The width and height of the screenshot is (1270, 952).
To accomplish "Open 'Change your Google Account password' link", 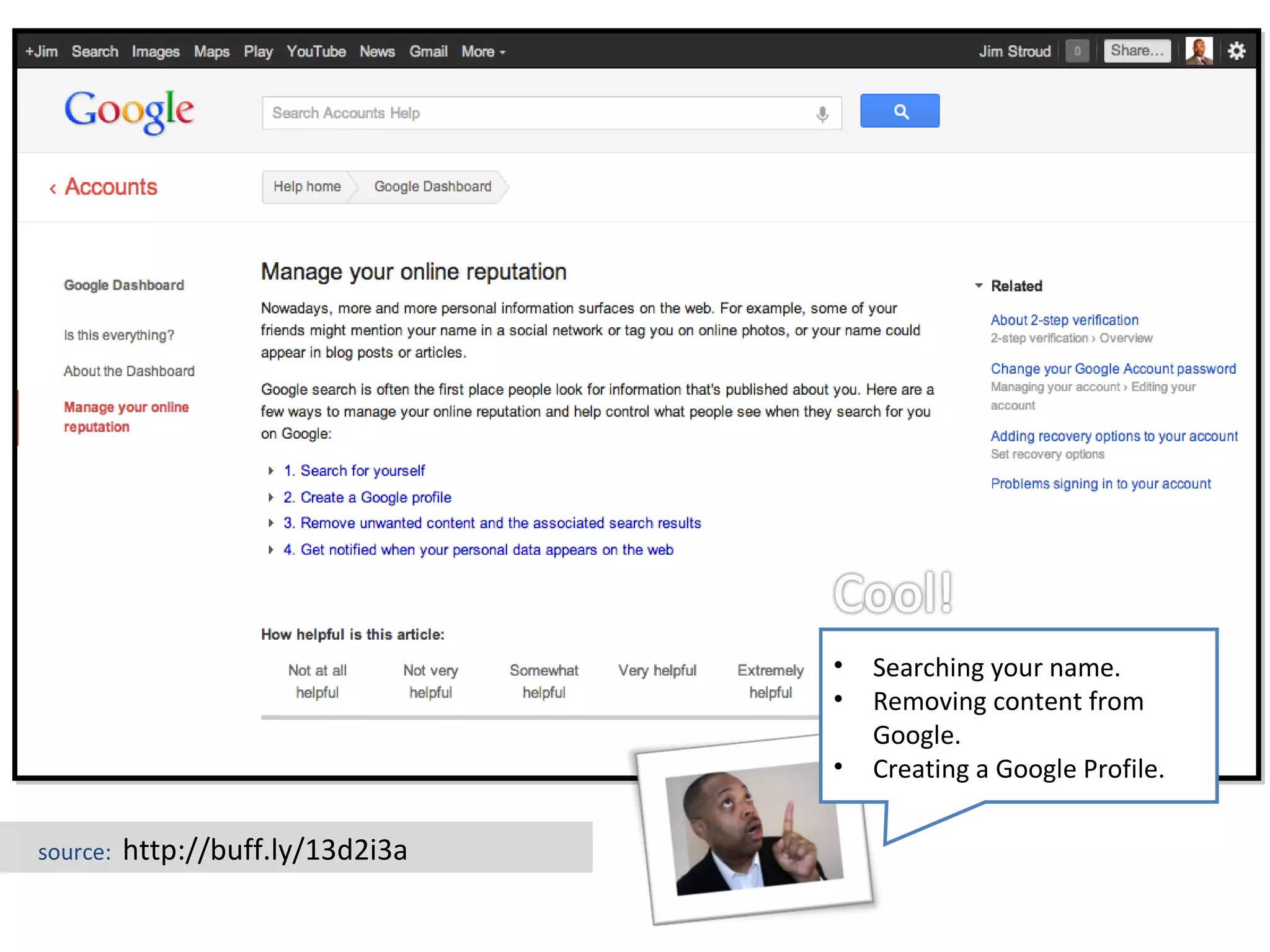I will (1113, 369).
